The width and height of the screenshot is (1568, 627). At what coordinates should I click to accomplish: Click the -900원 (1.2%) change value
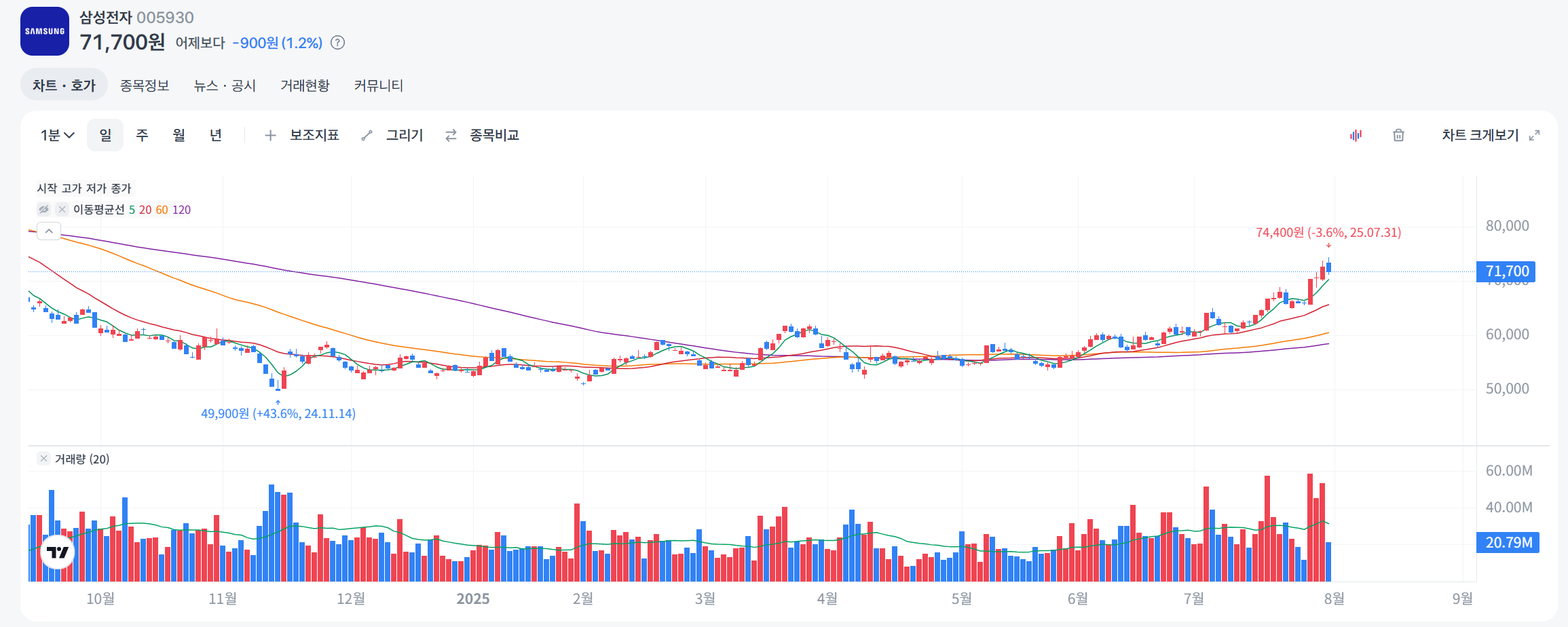click(x=278, y=43)
